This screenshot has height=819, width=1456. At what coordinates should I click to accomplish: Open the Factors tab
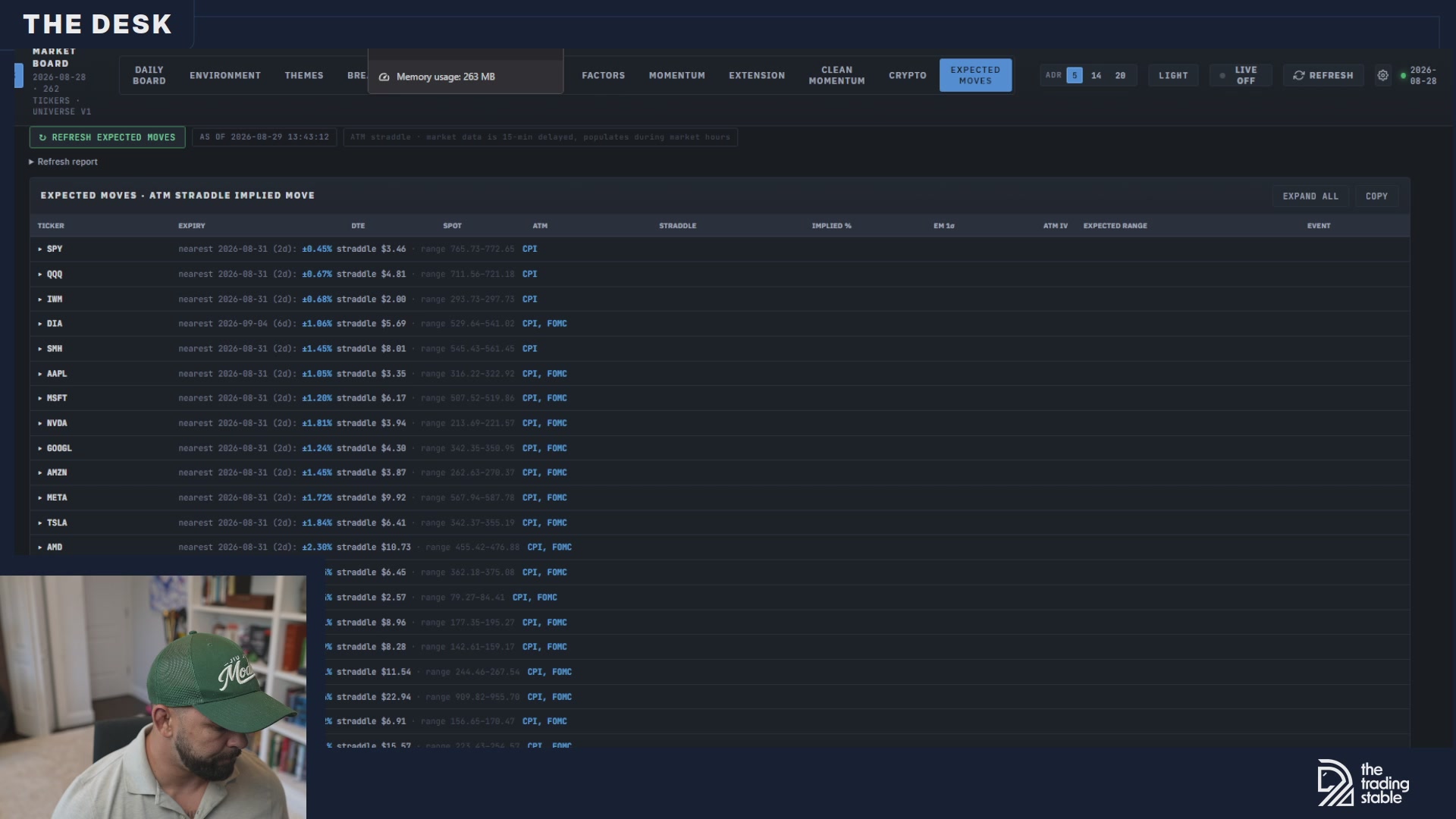pyautogui.click(x=603, y=75)
